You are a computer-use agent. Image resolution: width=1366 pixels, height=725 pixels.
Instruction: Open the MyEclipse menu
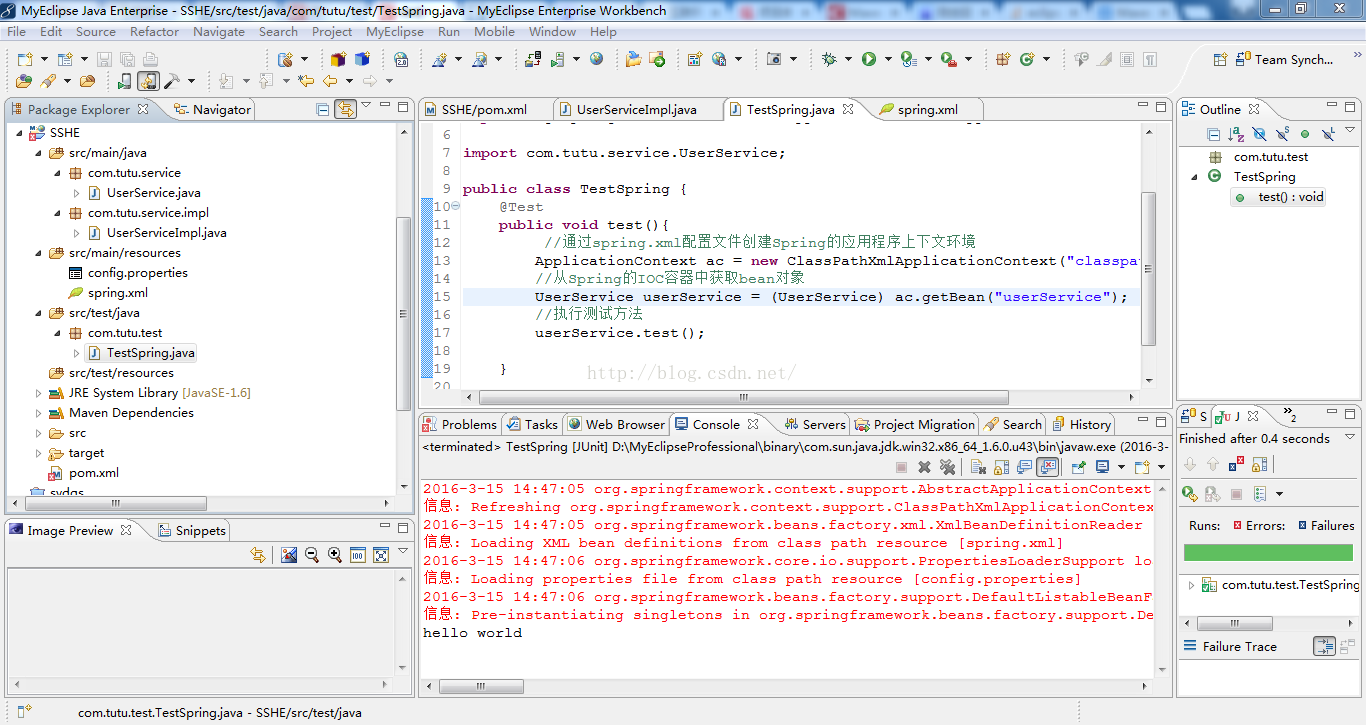coord(395,31)
